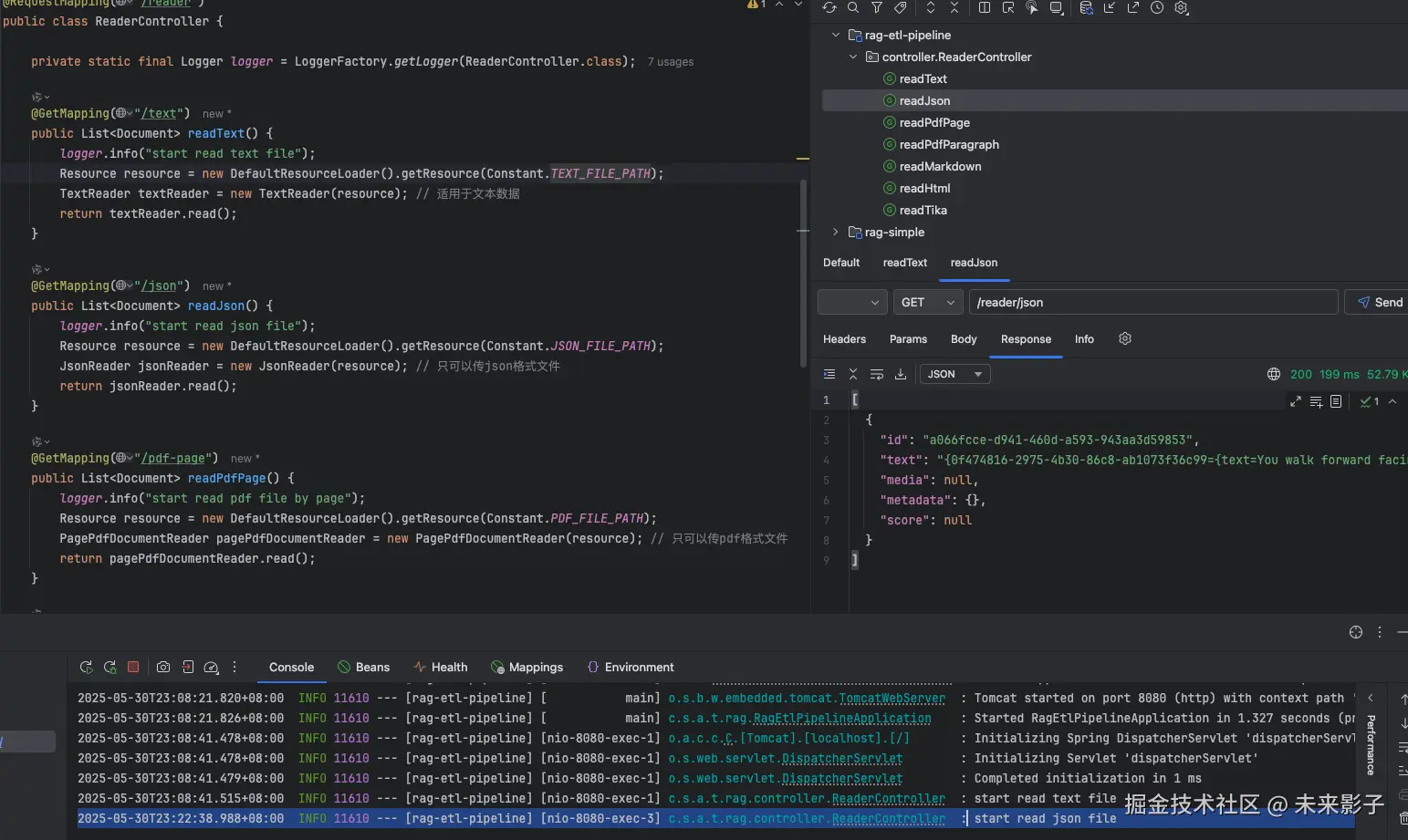Open the filter funnel in the API toolbar
This screenshot has height=840, width=1408.
click(876, 8)
